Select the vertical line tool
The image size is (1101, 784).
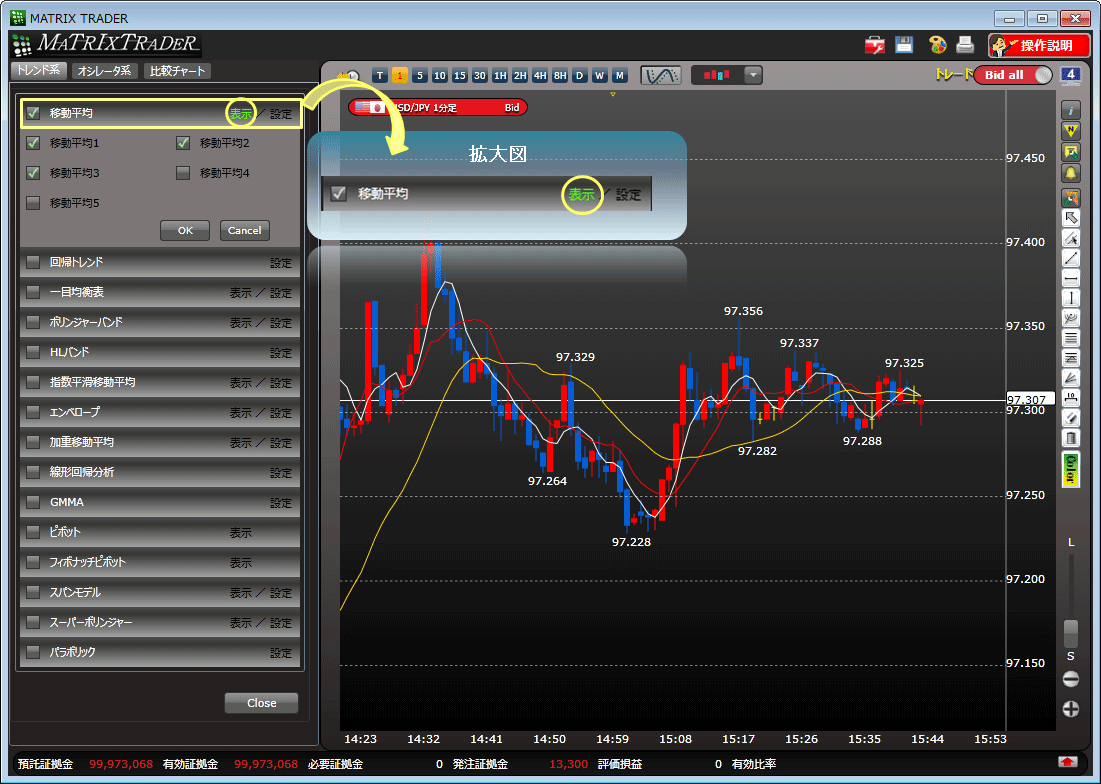point(1071,298)
